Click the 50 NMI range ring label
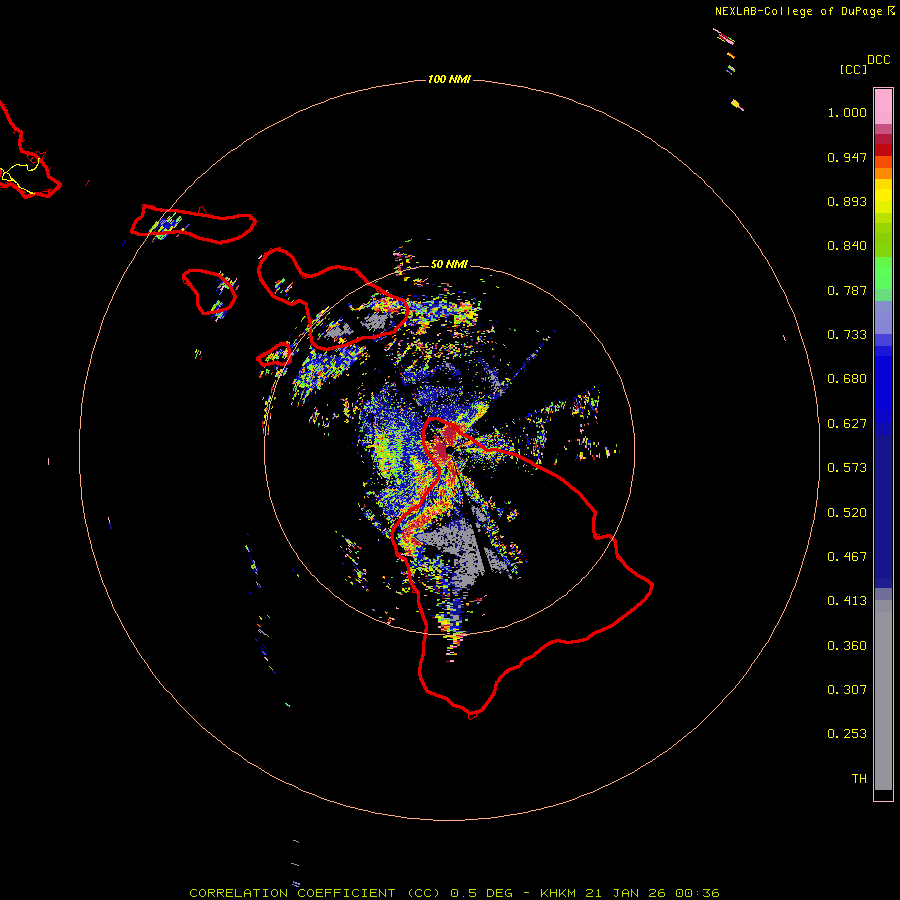The height and width of the screenshot is (900, 900). click(449, 264)
